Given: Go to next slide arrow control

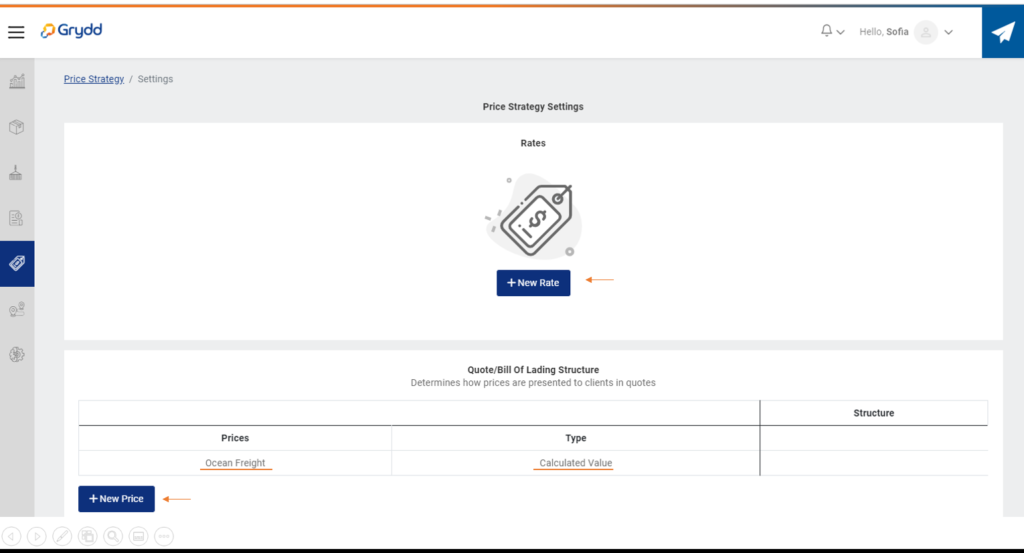Looking at the screenshot, I should pos(37,536).
